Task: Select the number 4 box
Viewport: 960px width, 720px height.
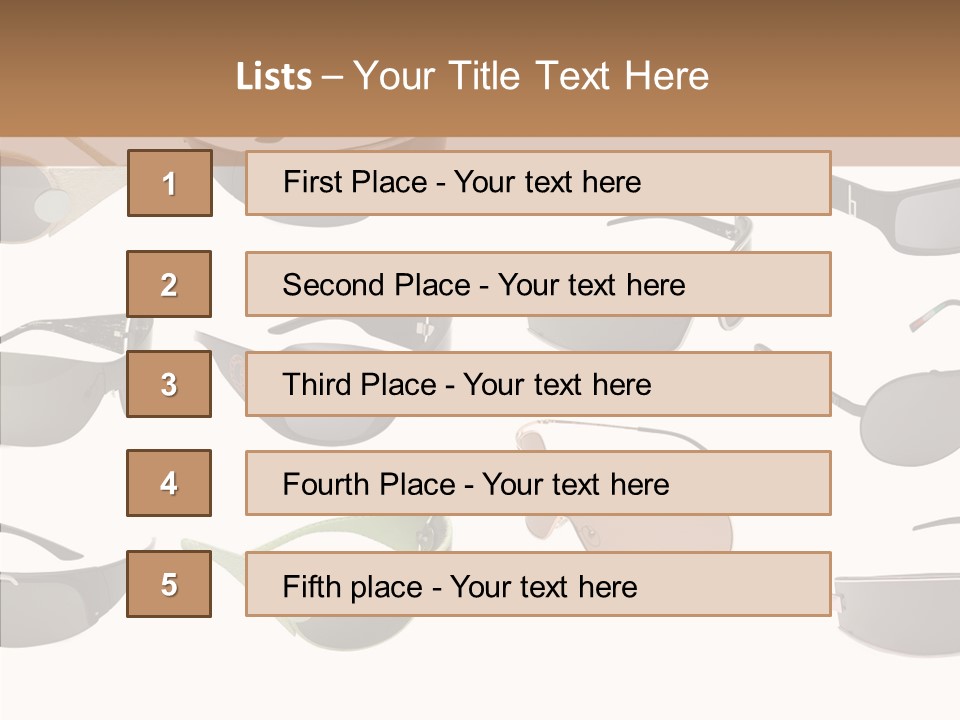Action: [x=169, y=483]
